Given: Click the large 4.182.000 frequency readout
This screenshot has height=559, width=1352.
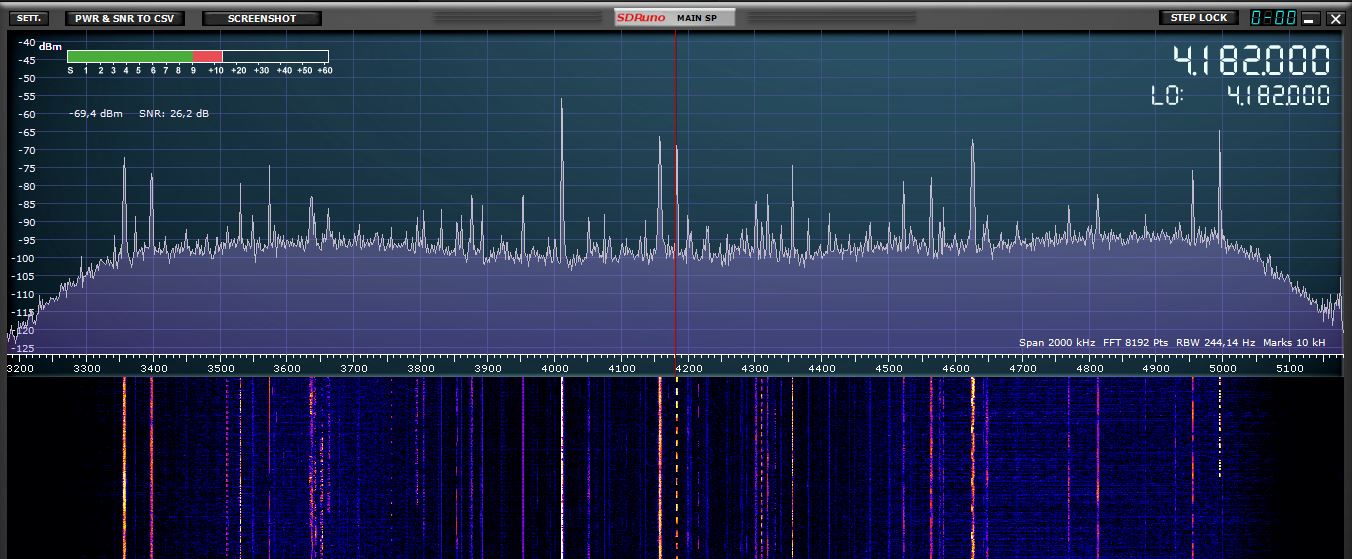Looking at the screenshot, I should pos(1251,61).
